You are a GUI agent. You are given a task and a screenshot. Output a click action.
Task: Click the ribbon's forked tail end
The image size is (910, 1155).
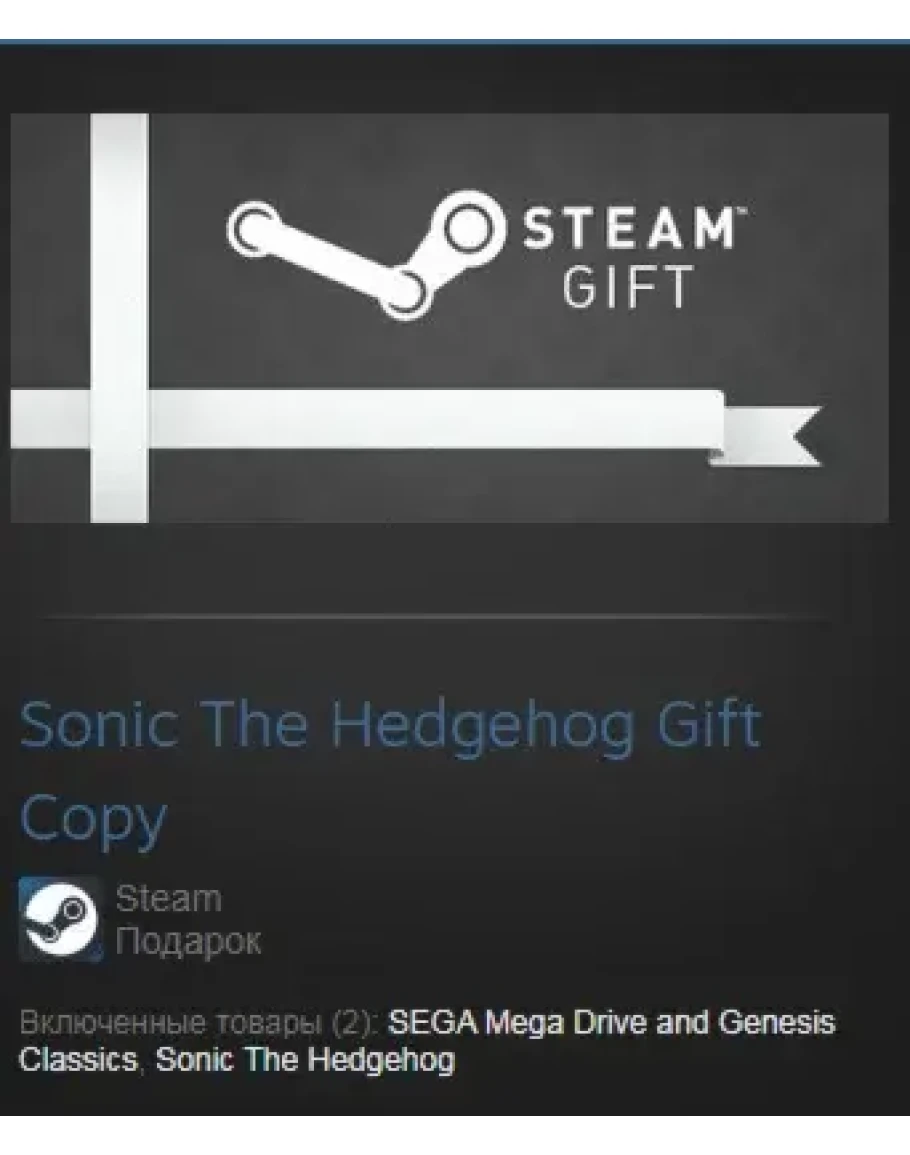coord(772,435)
